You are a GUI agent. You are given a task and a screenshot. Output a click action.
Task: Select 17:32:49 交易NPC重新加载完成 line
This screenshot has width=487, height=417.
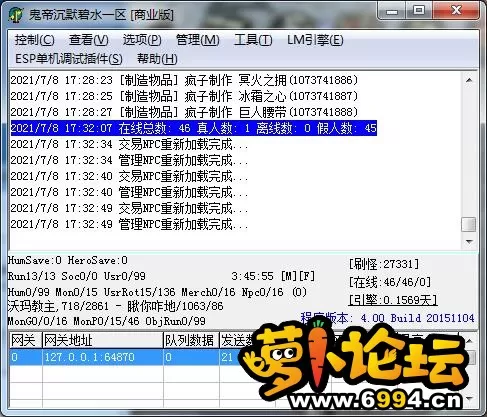coord(129,208)
